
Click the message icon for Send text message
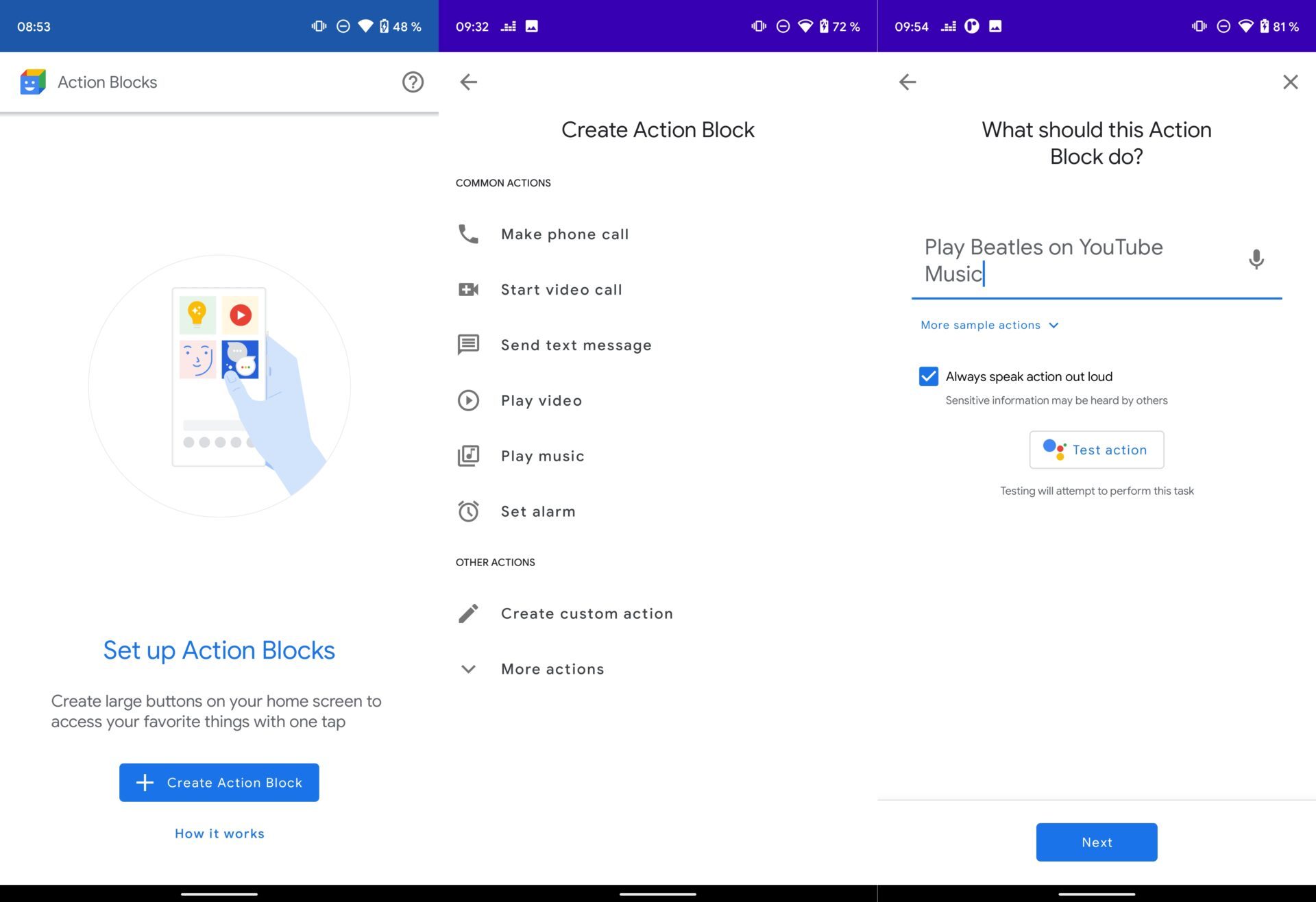point(468,345)
